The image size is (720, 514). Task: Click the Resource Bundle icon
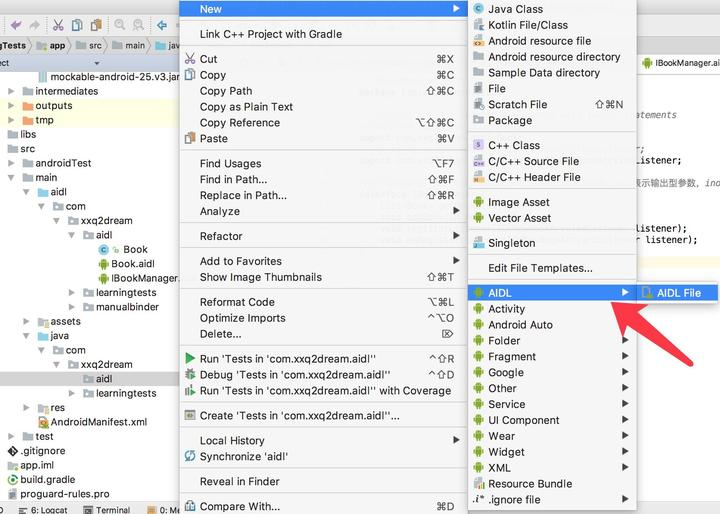478,483
